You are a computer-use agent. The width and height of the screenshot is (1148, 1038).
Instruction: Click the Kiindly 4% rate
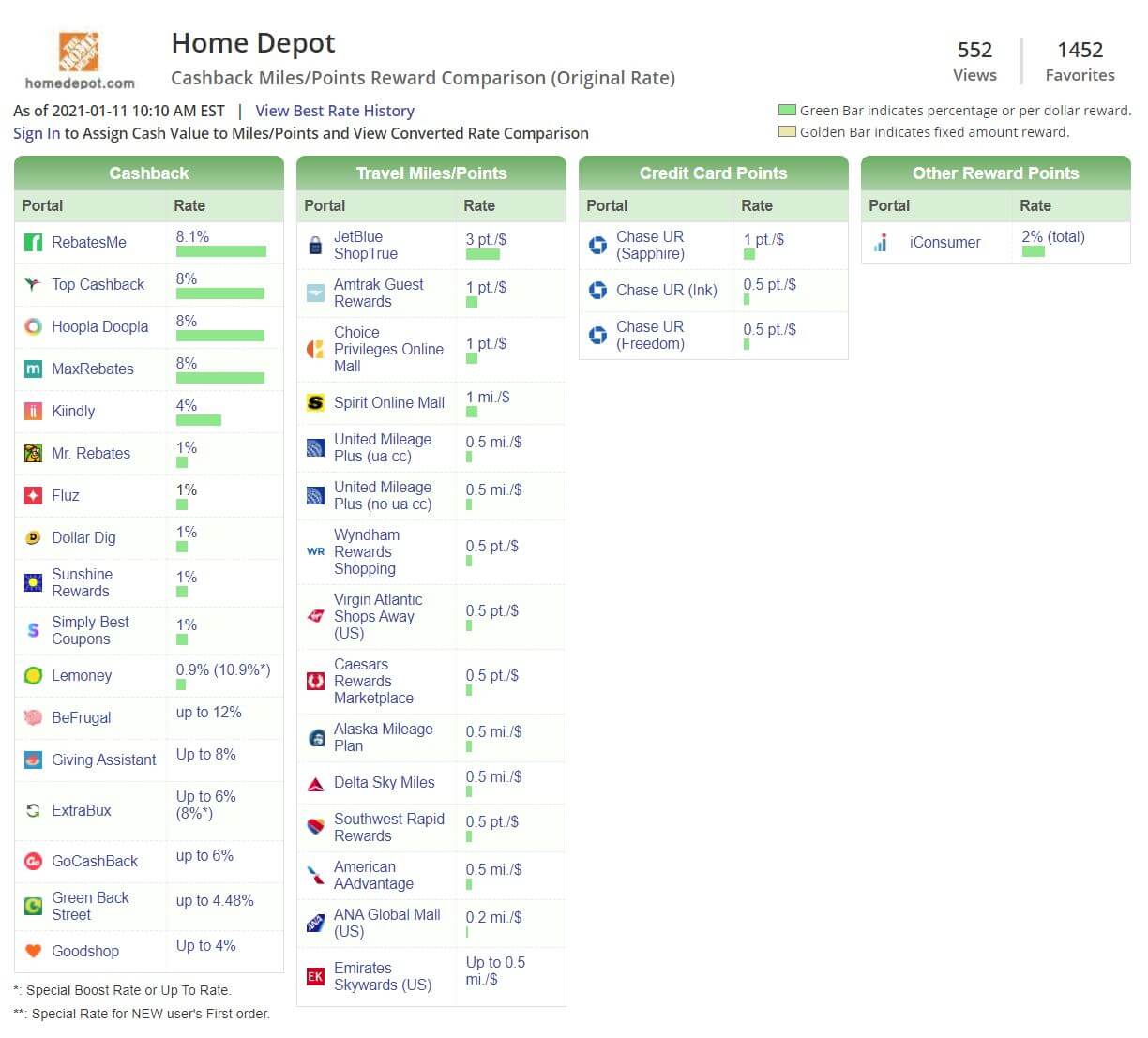click(x=187, y=405)
